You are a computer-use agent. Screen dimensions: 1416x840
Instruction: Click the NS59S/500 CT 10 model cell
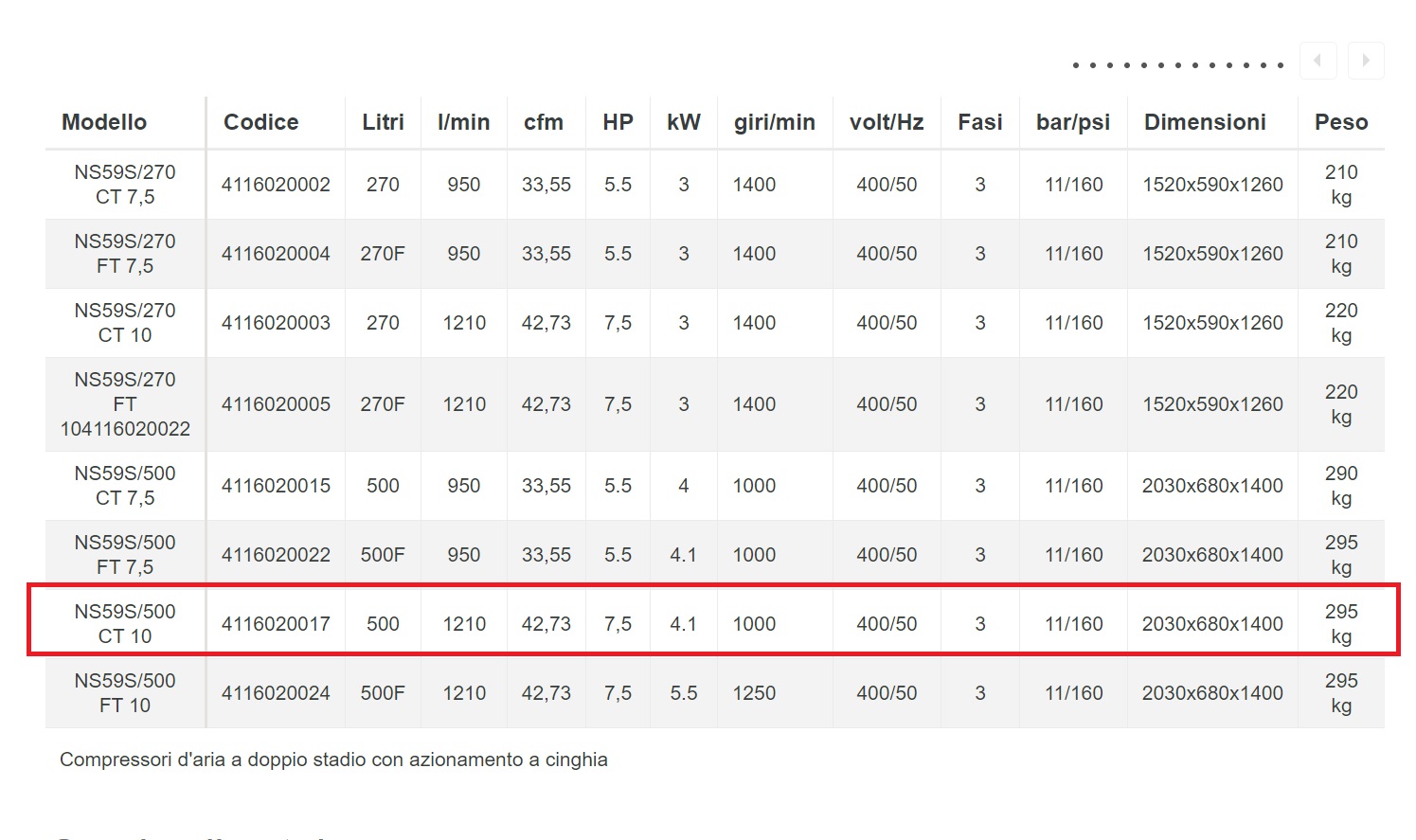tap(125, 624)
